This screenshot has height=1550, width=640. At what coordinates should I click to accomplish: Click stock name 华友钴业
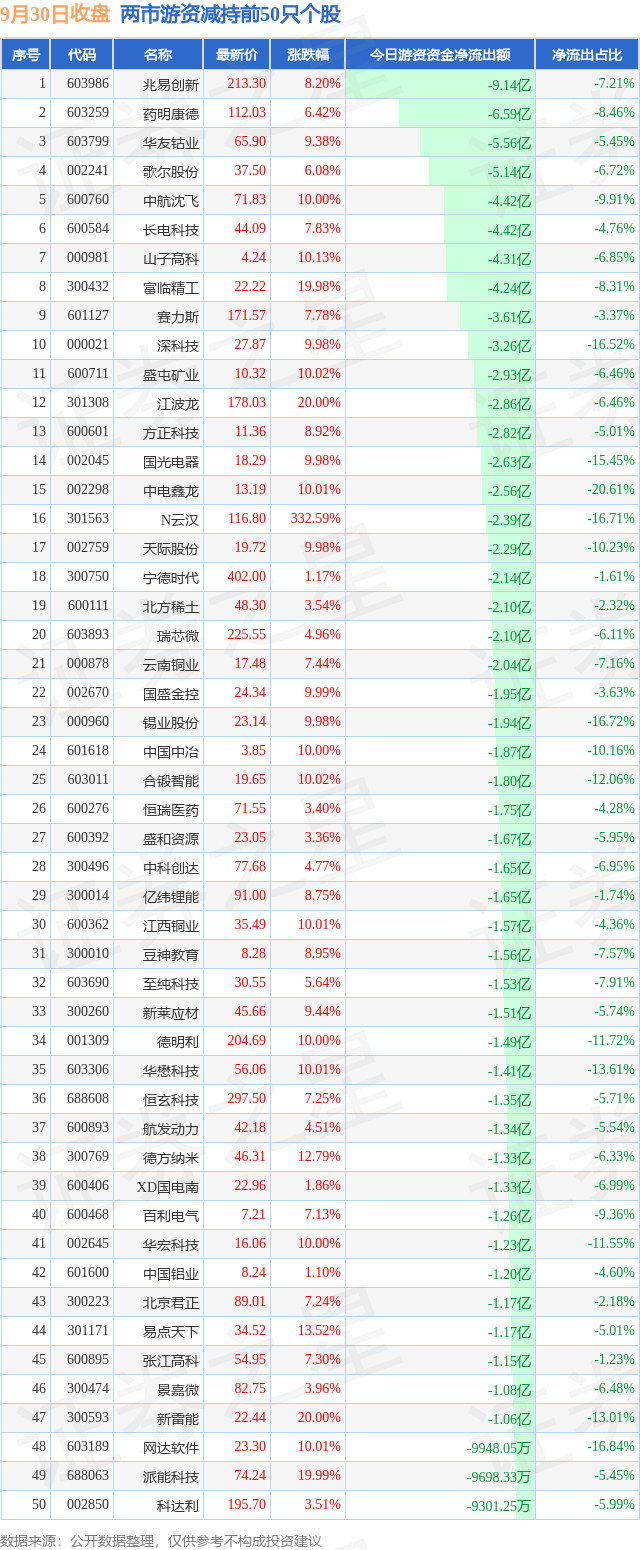tap(171, 143)
